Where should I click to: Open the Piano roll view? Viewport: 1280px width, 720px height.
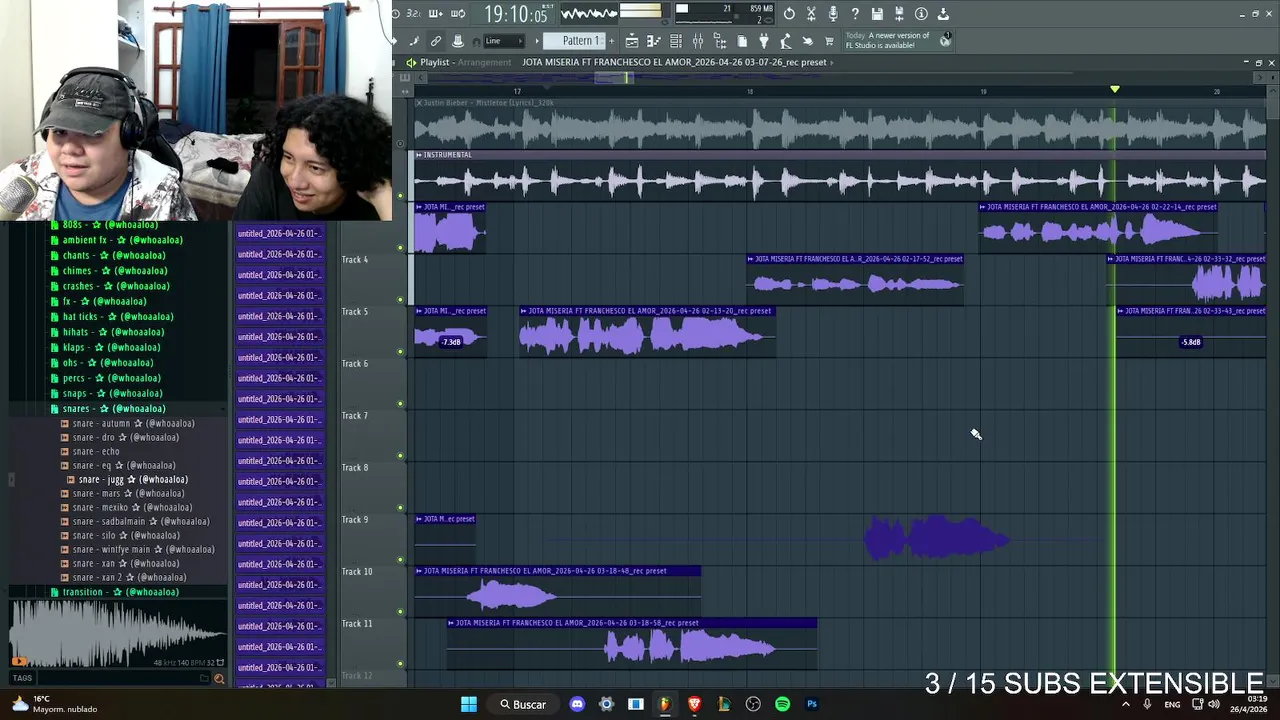point(654,41)
